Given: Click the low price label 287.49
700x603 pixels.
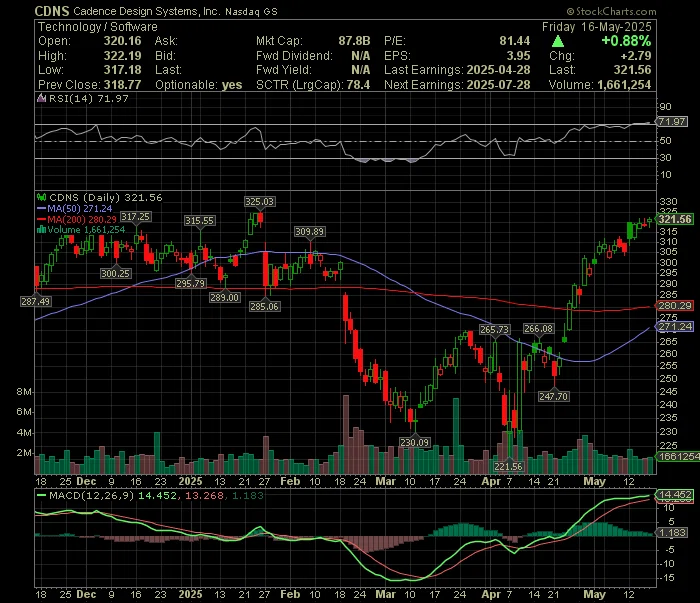Looking at the screenshot, I should tap(36, 302).
